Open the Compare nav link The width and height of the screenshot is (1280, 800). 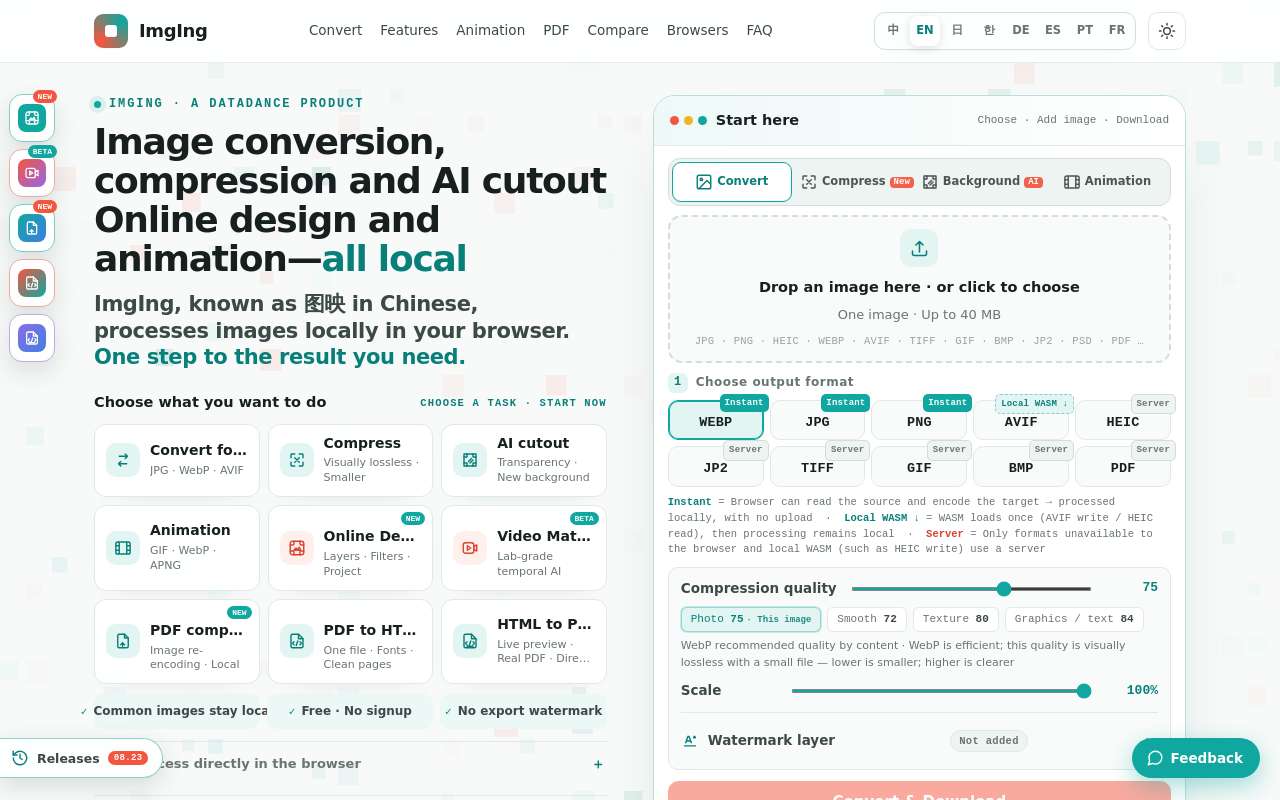coord(618,30)
